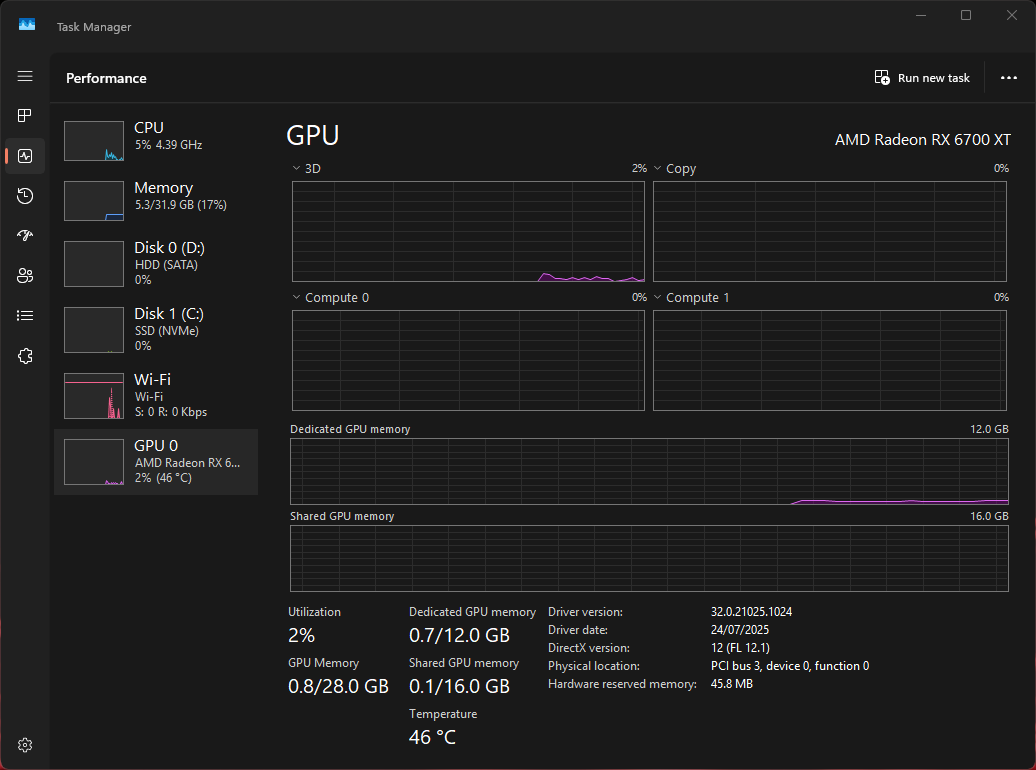
Task: Click the Compute 1 usage graph
Action: 830,360
